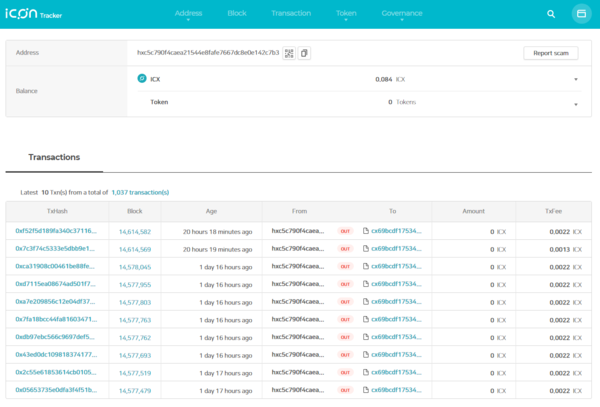The height and width of the screenshot is (407, 600).
Task: Open transaction 0xf52f5d189fa340c37116...
Action: pos(56,231)
